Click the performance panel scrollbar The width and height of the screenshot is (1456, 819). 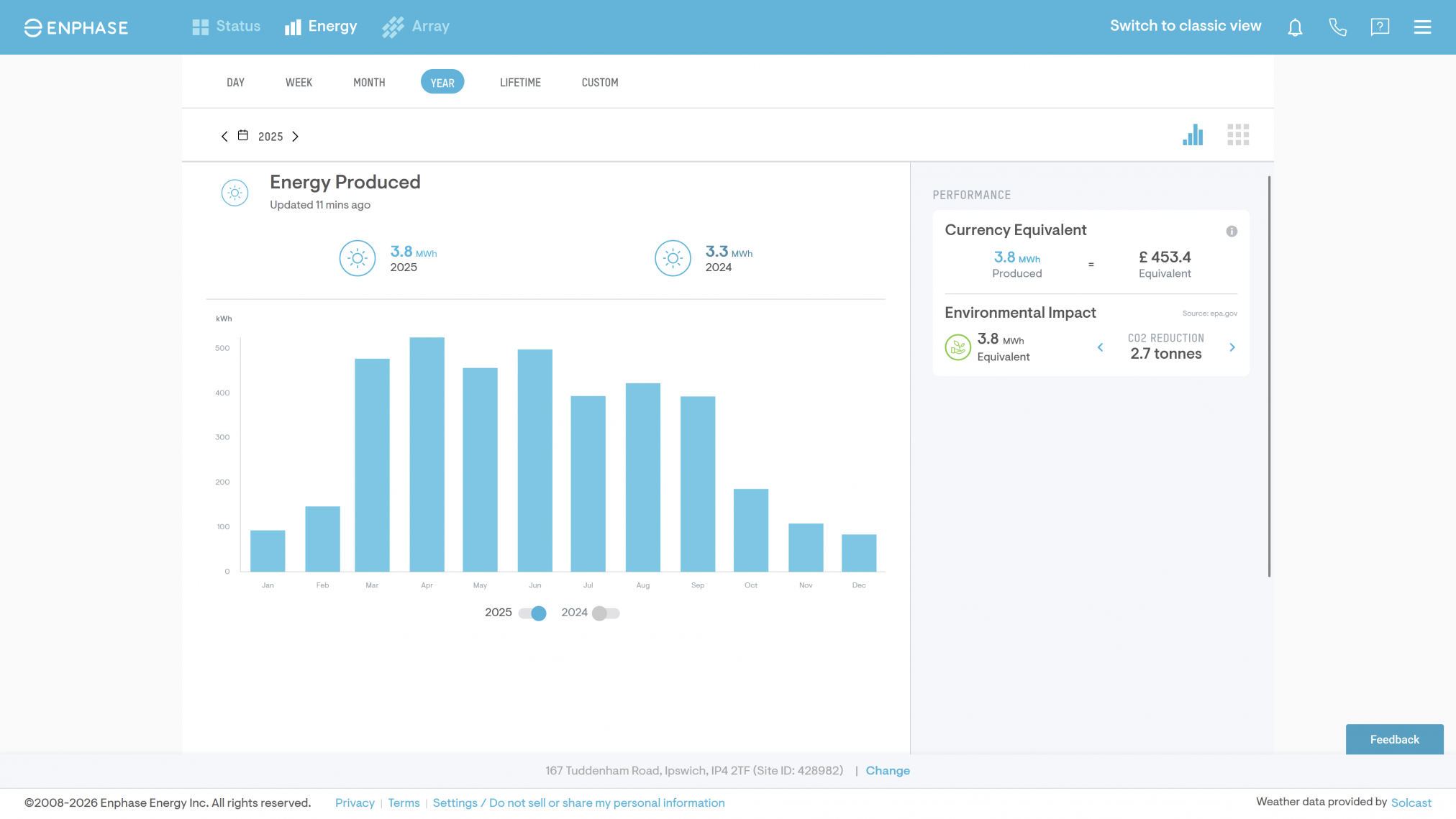pos(1269,375)
